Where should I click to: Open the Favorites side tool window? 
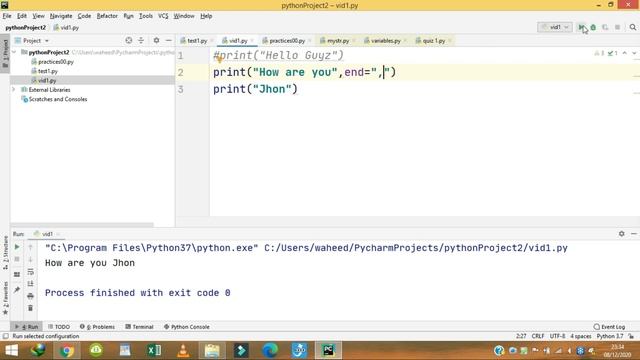(5, 298)
